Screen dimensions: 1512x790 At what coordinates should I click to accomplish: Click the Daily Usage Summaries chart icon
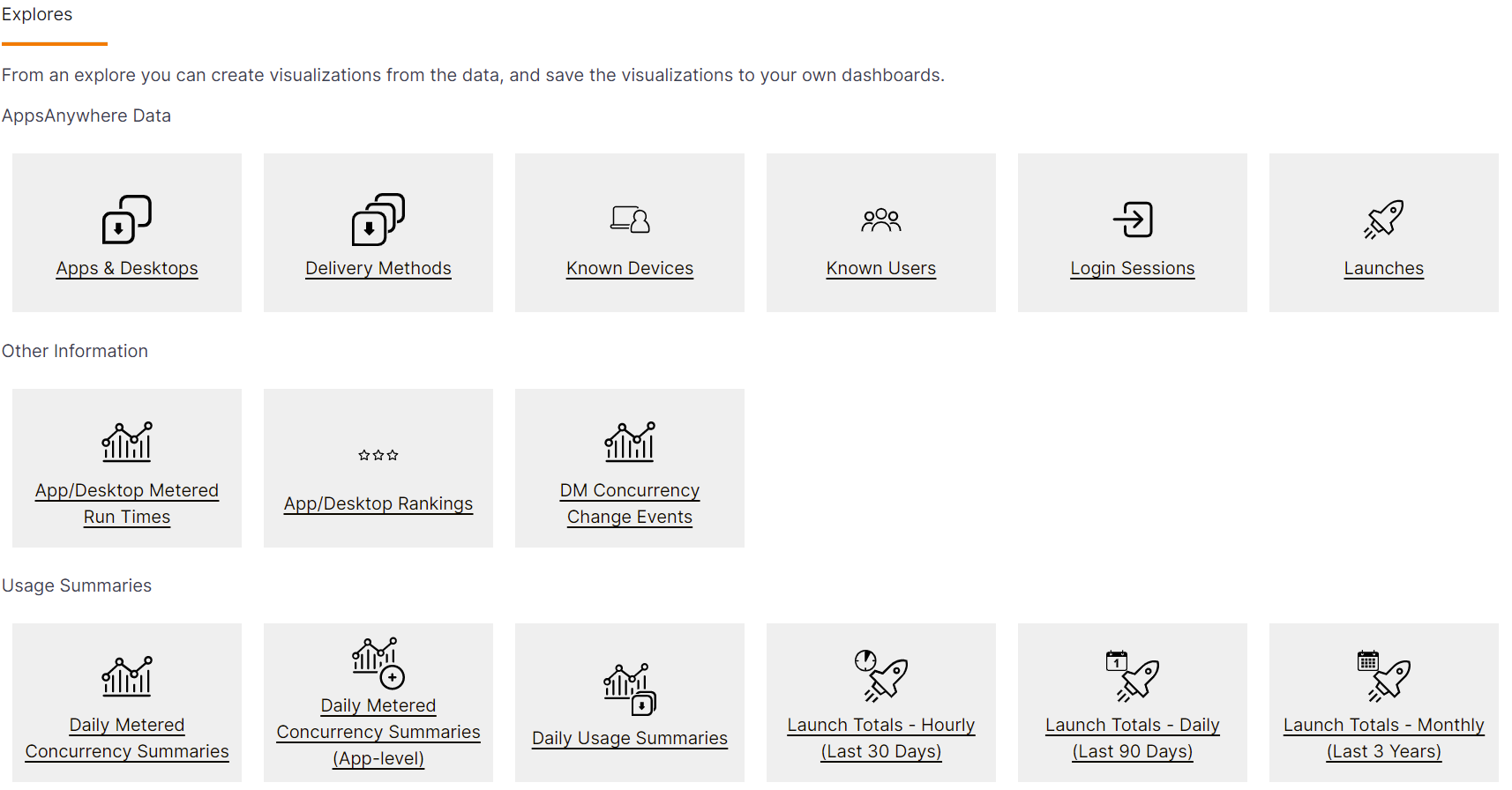point(630,689)
